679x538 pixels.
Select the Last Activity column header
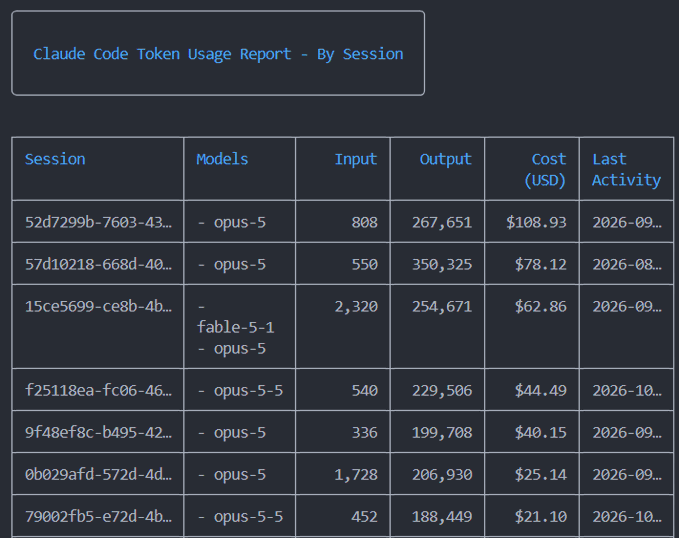point(626,169)
